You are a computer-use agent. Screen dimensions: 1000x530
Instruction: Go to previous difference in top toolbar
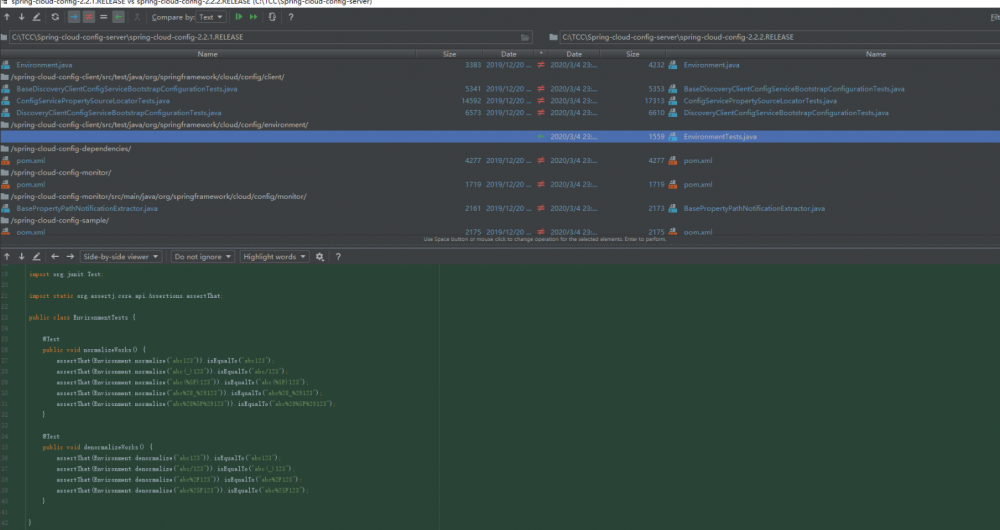[7, 17]
